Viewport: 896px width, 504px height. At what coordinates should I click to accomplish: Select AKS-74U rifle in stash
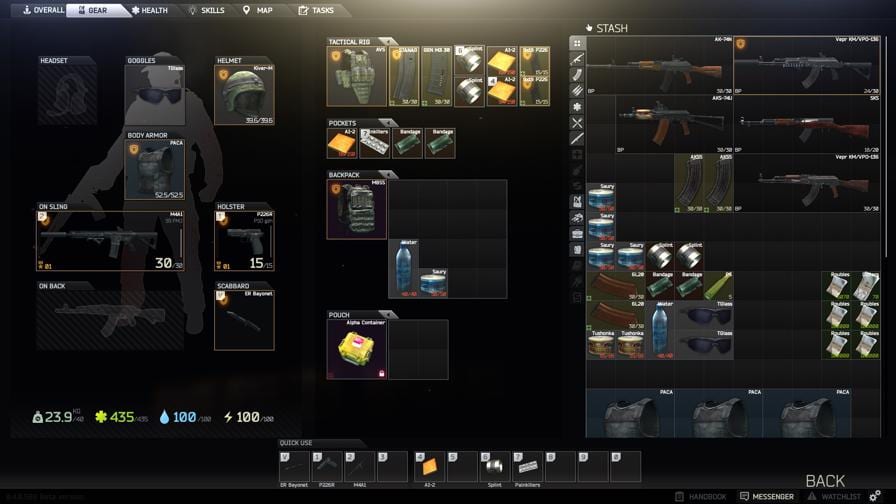(x=675, y=124)
